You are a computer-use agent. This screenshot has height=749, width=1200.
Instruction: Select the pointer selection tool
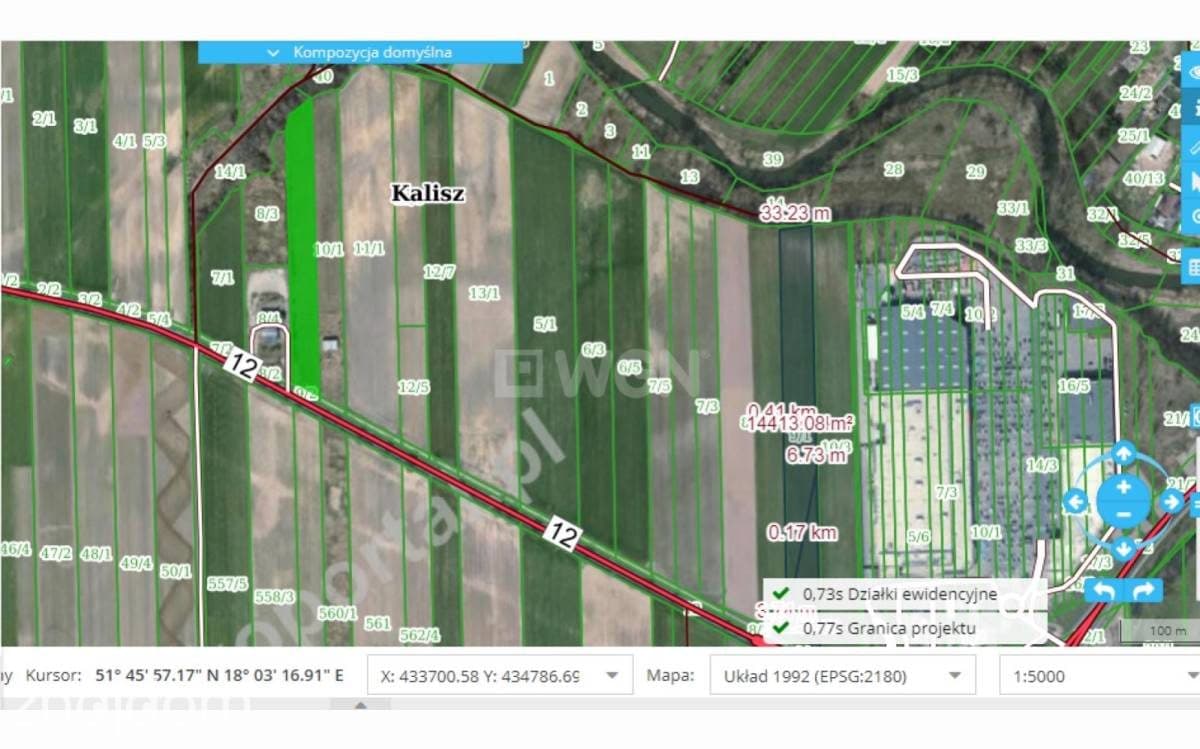[x=1194, y=181]
